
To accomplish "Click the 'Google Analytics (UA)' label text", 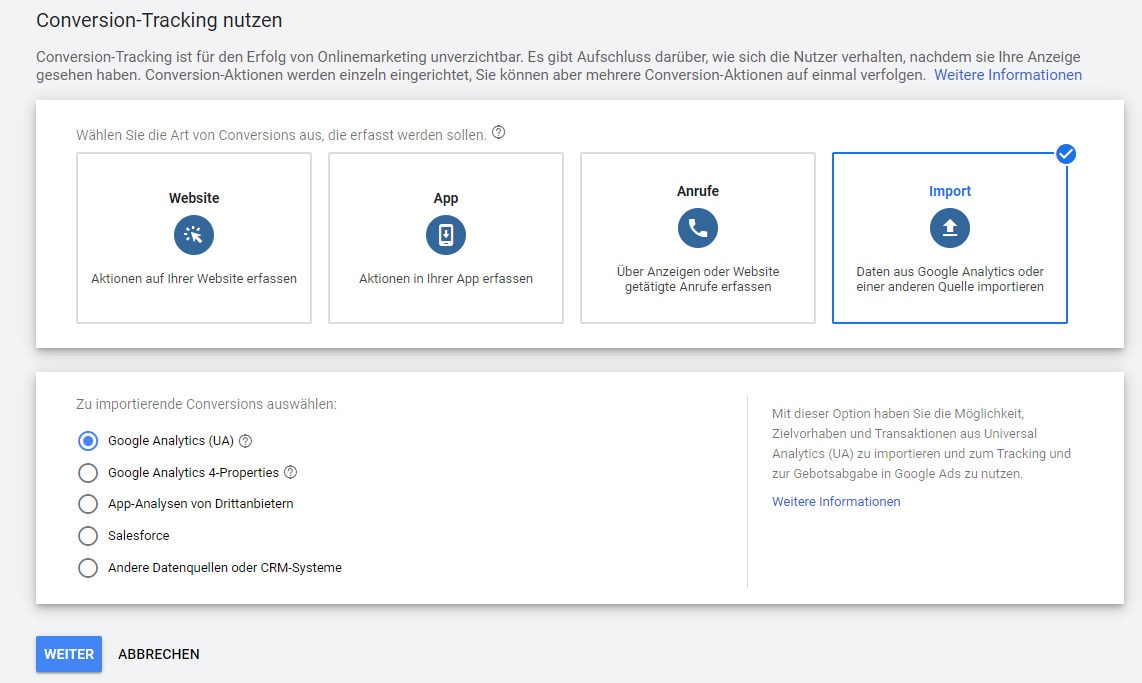I will 170,441.
